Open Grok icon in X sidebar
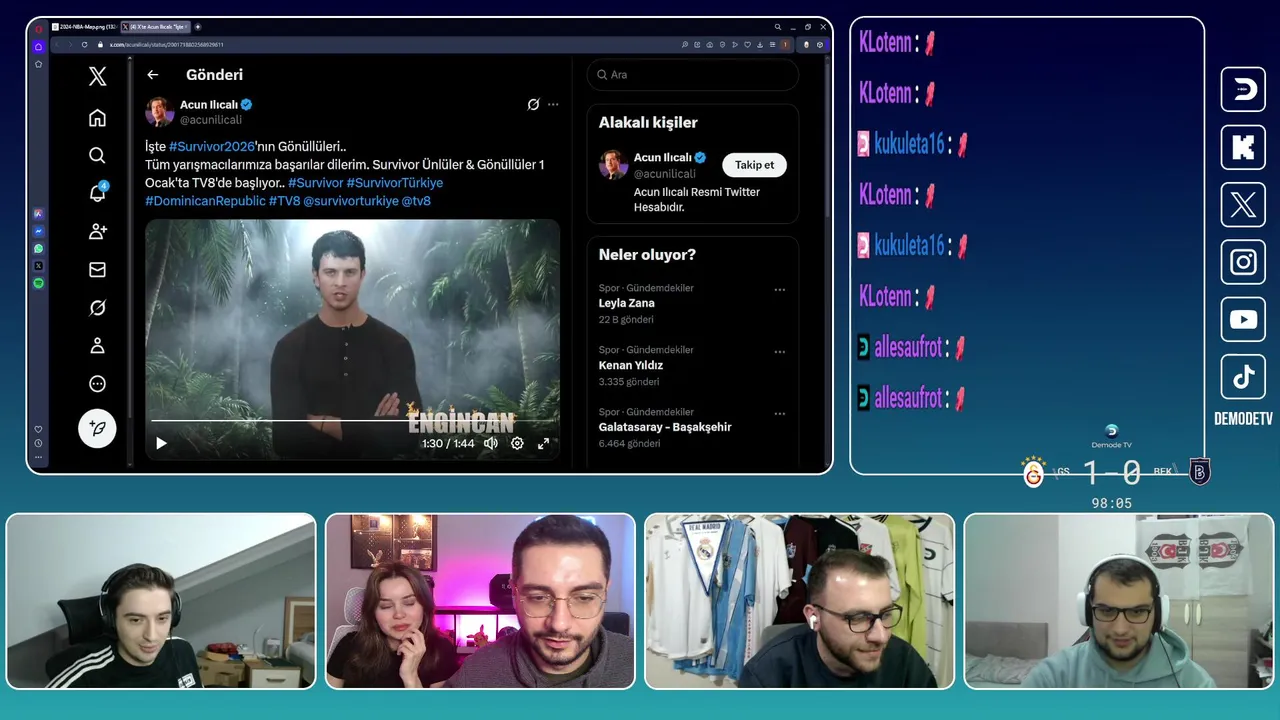Screen dimensions: 1280x720 [x=97, y=308]
